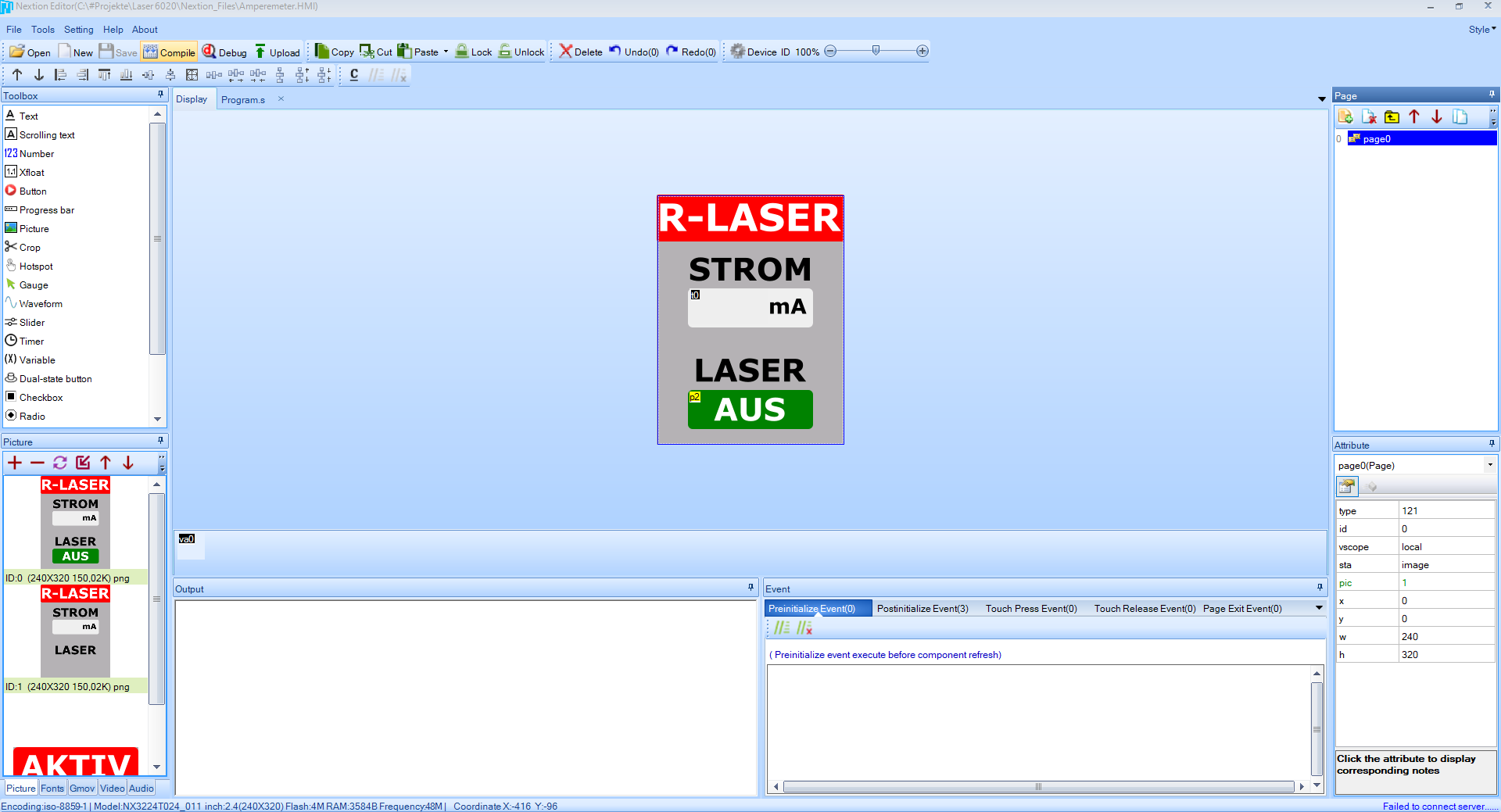Start the Debug simulator

[224, 52]
